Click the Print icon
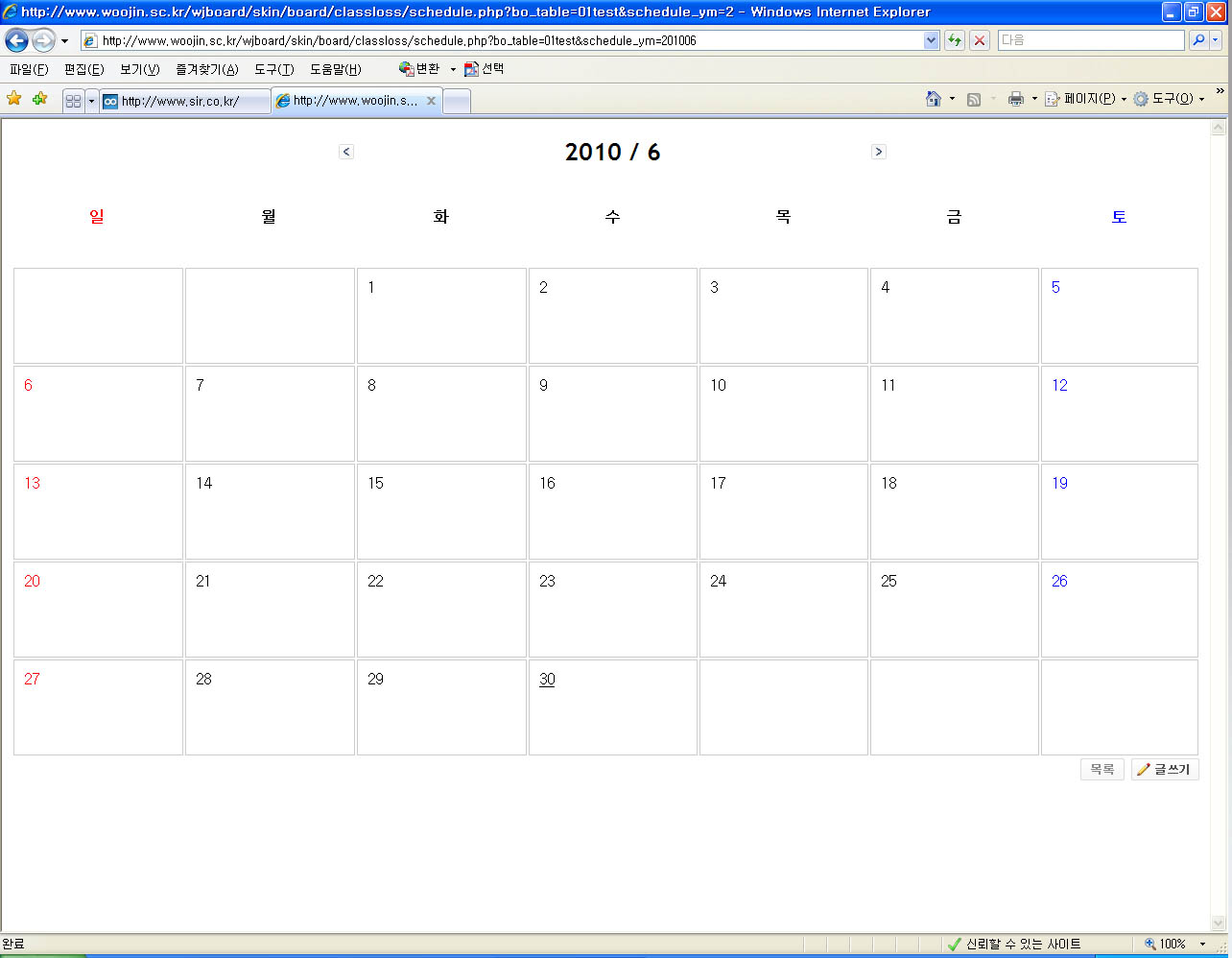This screenshot has width=1232, height=958. 1016,99
